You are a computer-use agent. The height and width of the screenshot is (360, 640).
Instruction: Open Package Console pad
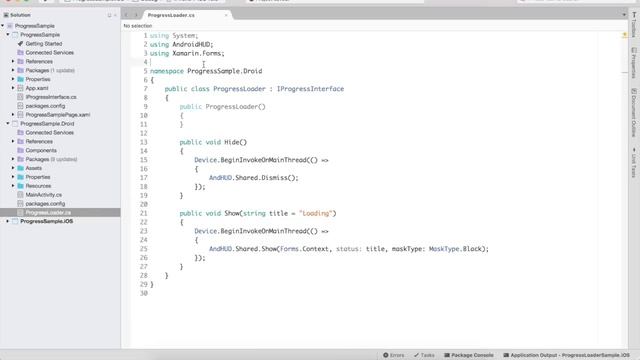[x=469, y=355]
